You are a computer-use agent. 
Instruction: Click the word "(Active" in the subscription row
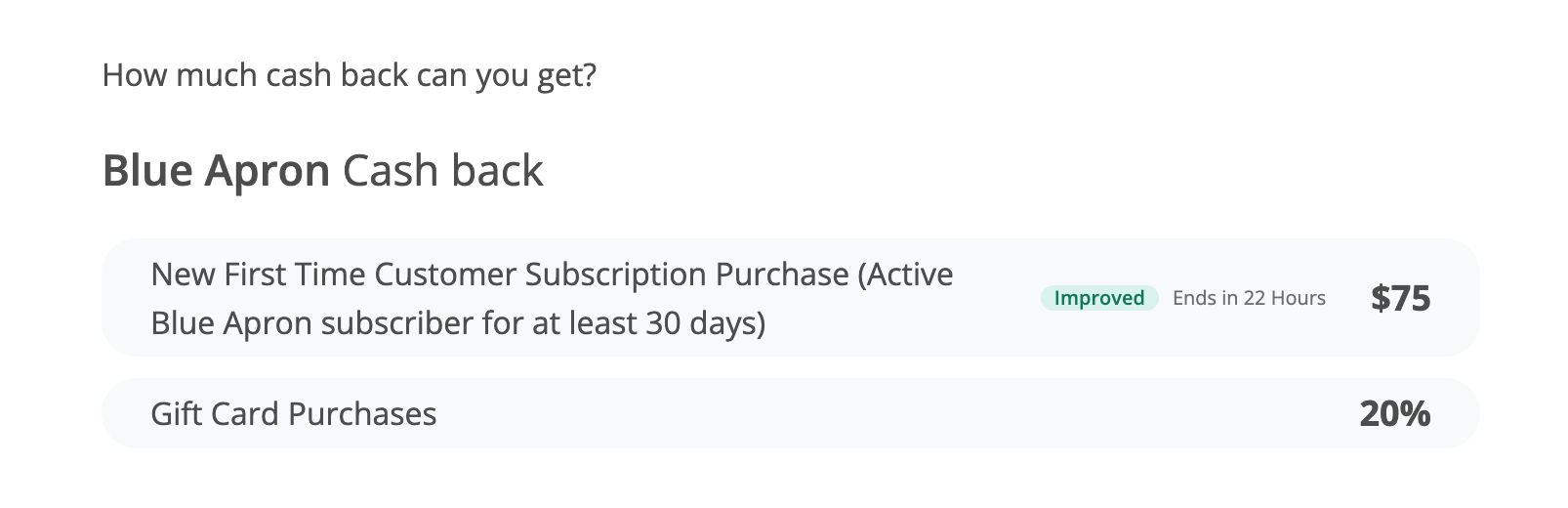tap(905, 275)
